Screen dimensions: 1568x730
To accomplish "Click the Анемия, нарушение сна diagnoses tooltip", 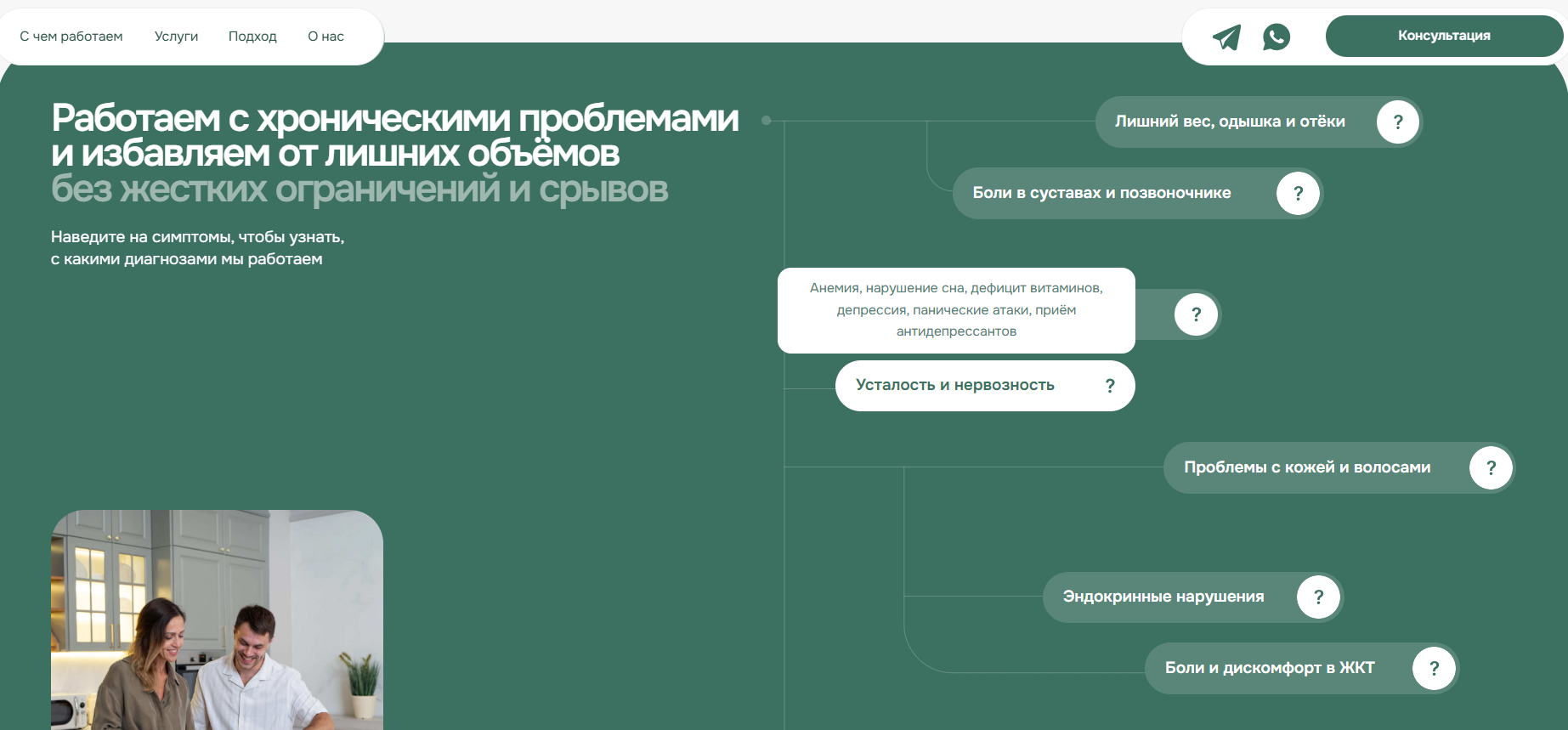I will (x=956, y=310).
